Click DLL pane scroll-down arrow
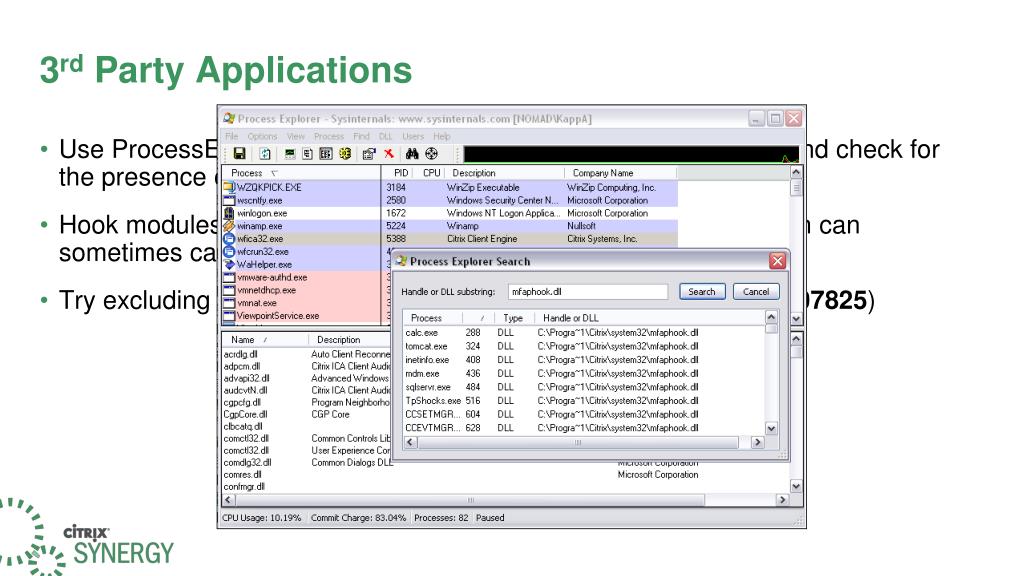Viewport: 1024px width, 576px height. pos(796,486)
